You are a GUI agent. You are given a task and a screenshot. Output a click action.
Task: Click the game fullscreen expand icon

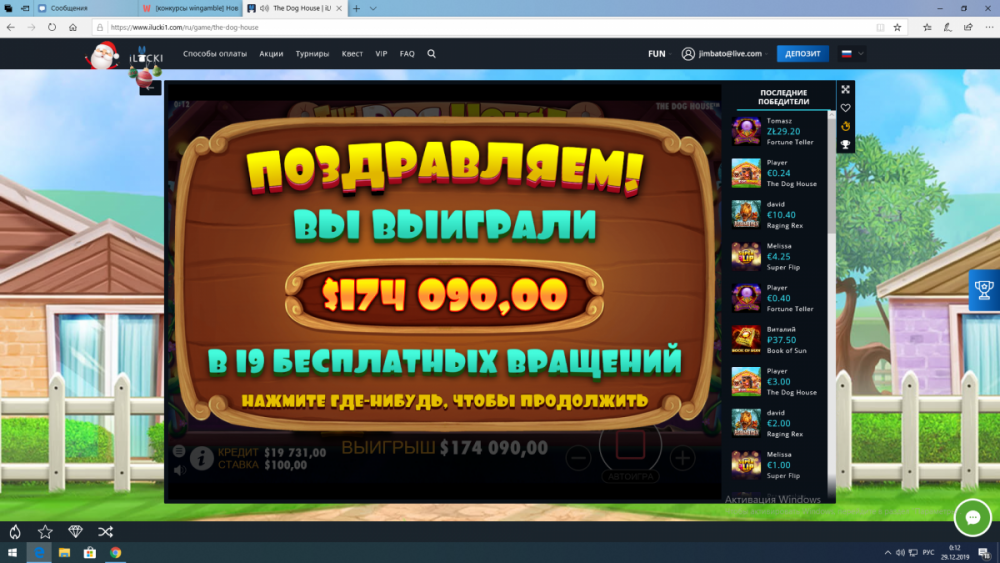tap(845, 90)
